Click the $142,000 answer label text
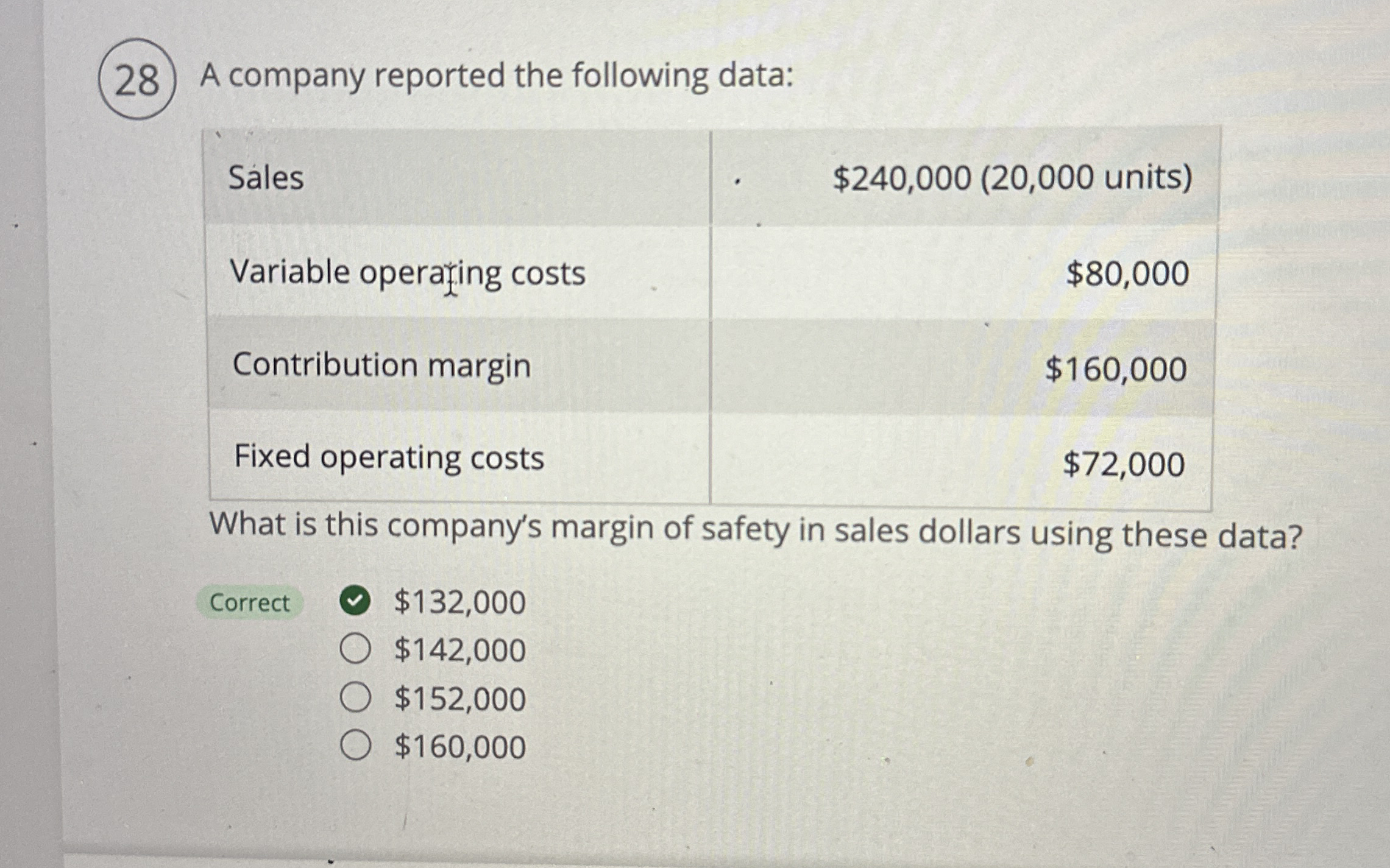 [x=460, y=650]
